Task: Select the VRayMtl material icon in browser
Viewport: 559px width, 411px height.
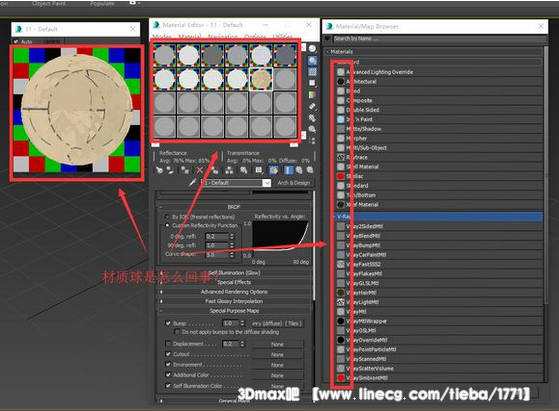Action: click(x=341, y=312)
